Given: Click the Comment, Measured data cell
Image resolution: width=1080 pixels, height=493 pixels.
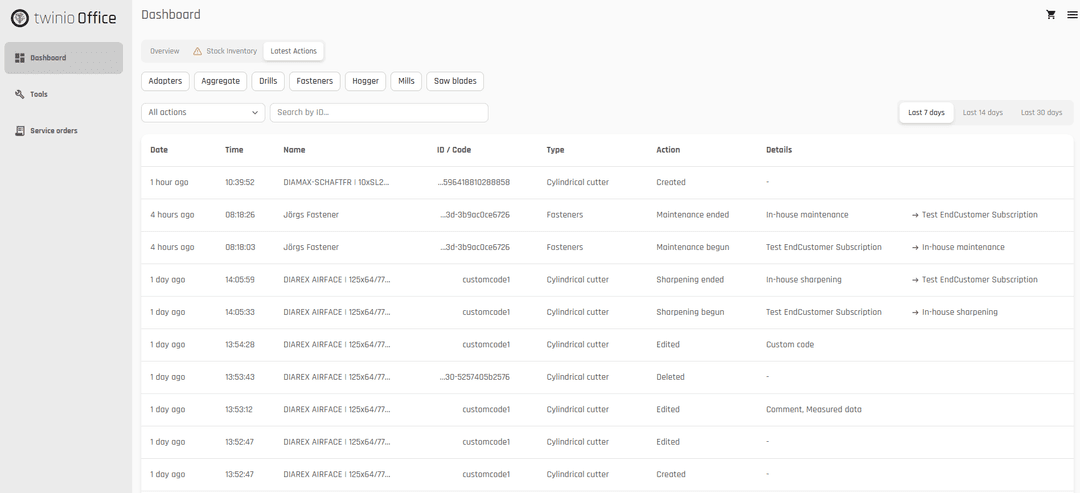Looking at the screenshot, I should (x=813, y=410).
